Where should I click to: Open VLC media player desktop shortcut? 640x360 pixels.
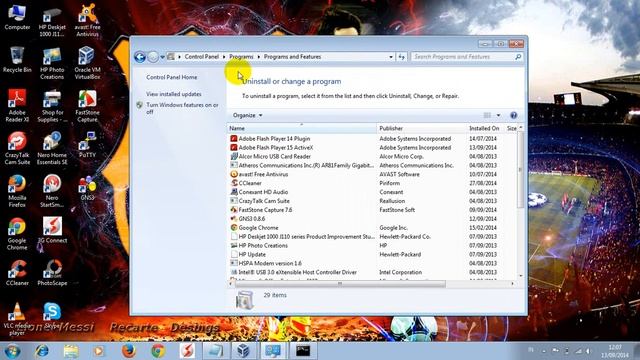click(17, 318)
